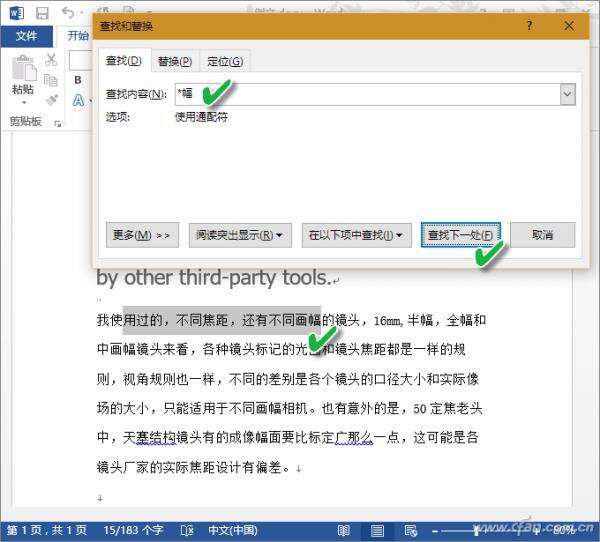Viewport: 600px width, 542px height.
Task: Click the 取消 button
Action: [543, 235]
